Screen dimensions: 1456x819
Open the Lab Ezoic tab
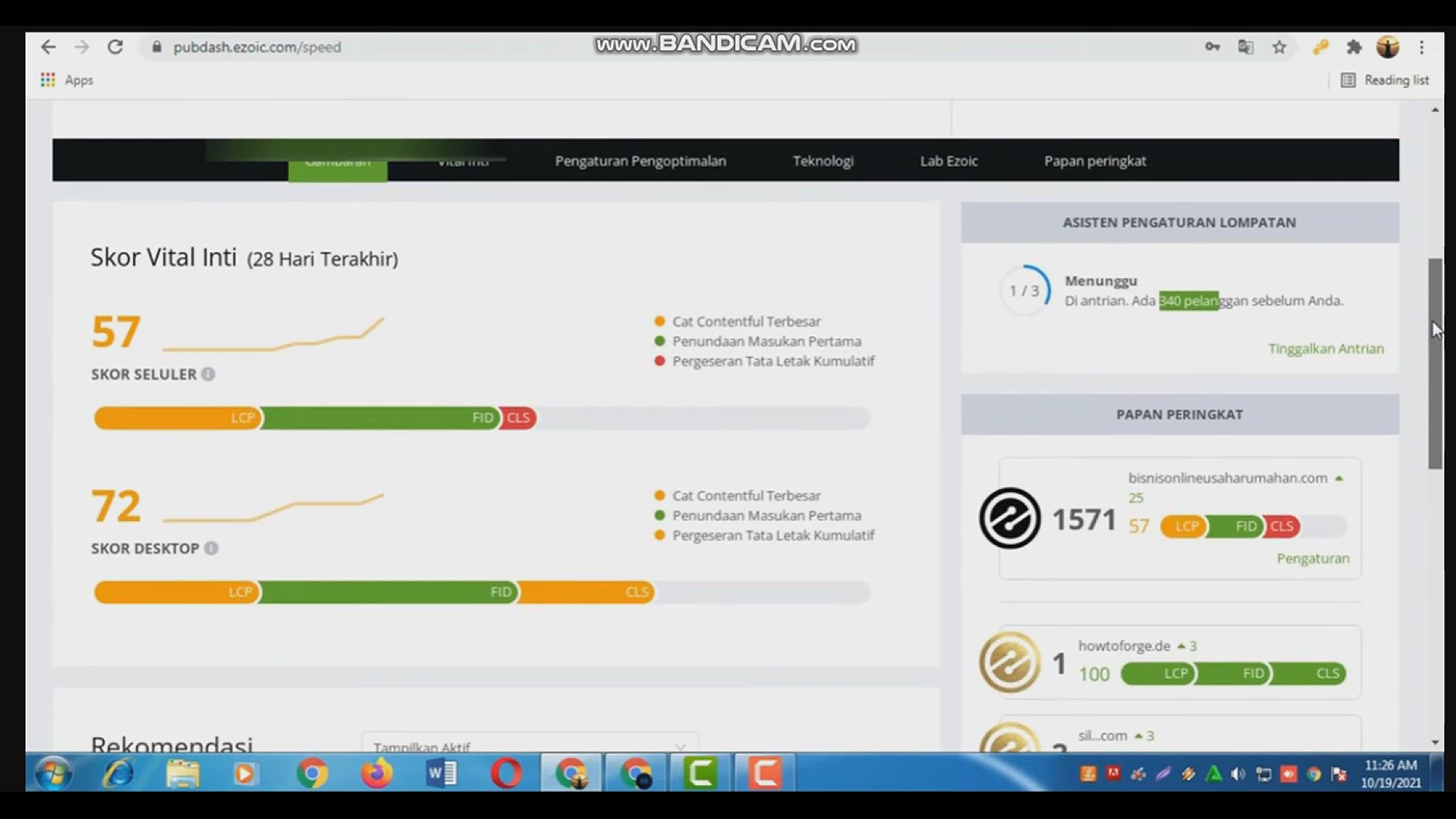pos(949,161)
